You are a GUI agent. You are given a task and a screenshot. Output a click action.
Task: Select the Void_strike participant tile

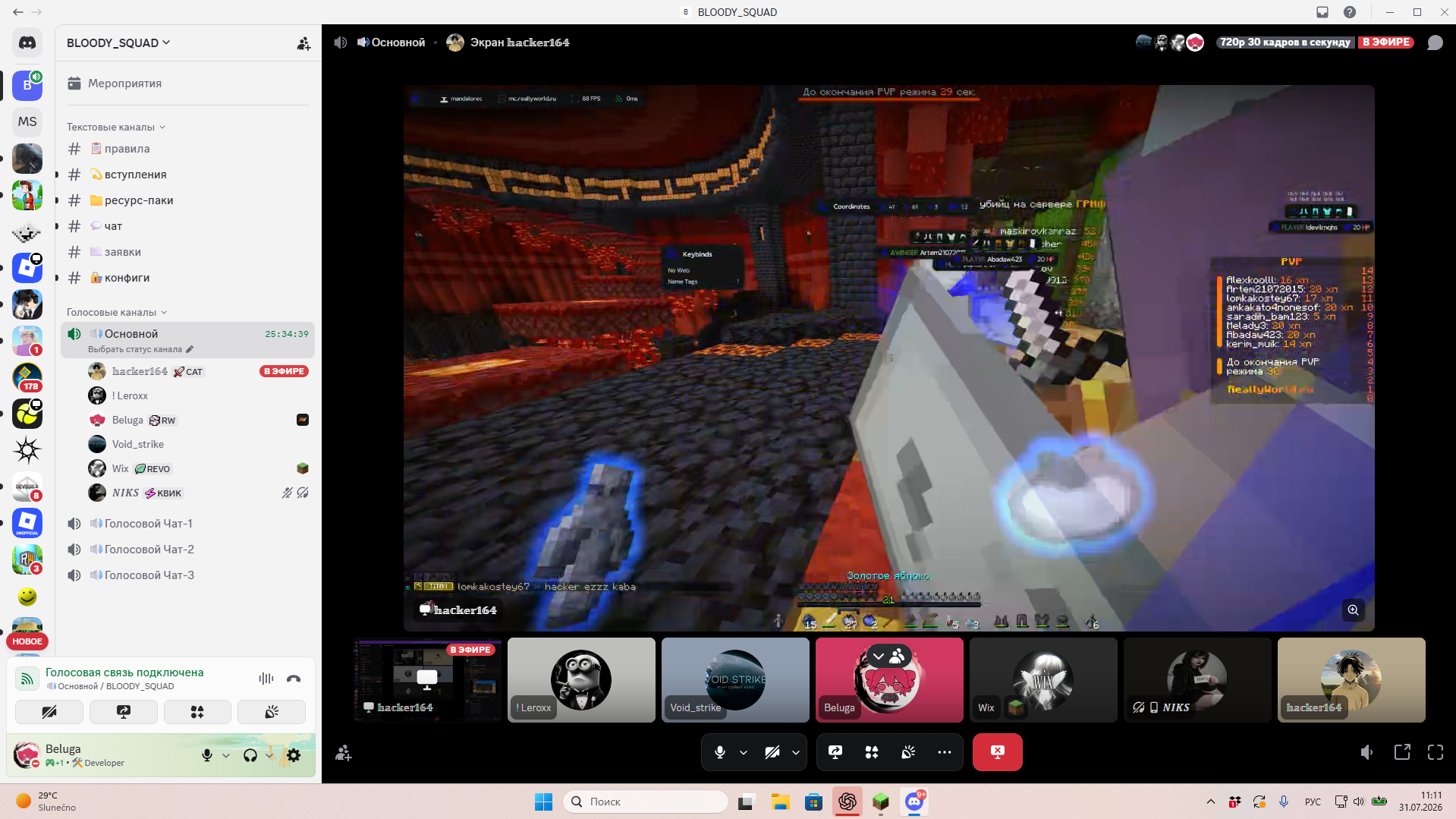735,680
